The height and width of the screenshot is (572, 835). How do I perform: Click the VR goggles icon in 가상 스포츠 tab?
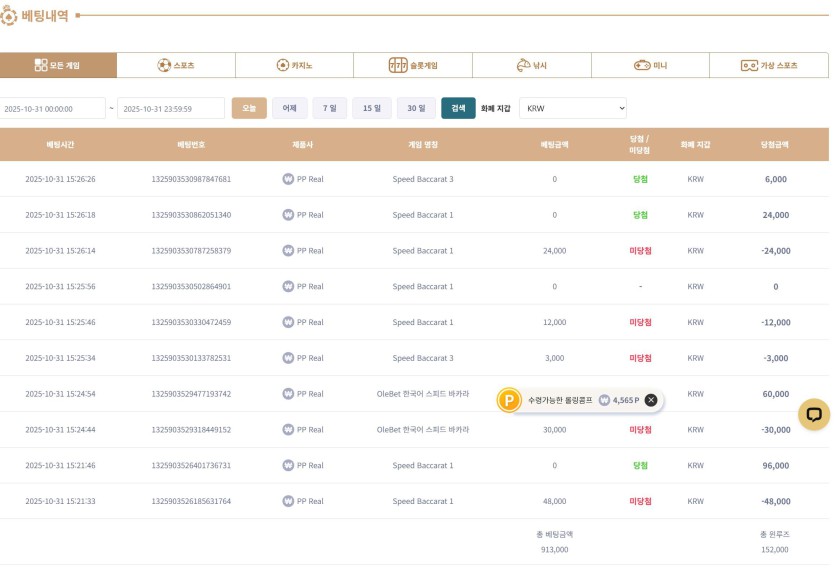point(749,66)
